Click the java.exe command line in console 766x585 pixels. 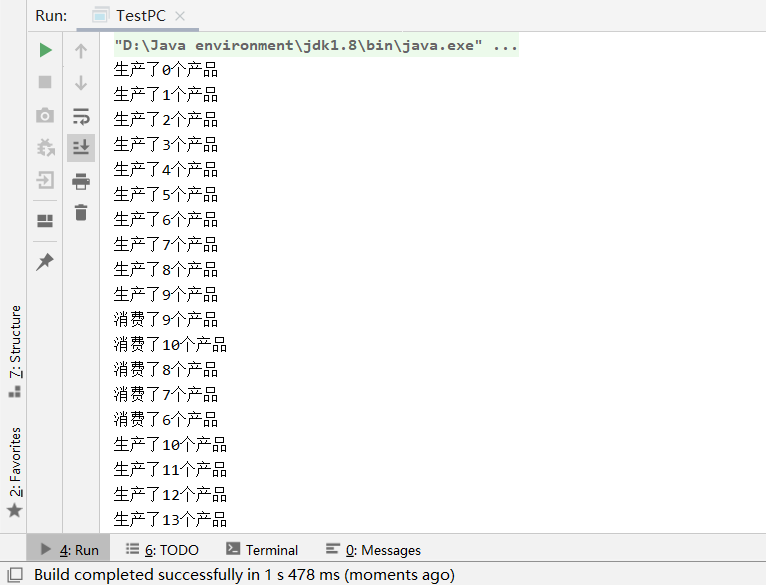pyautogui.click(x=316, y=45)
